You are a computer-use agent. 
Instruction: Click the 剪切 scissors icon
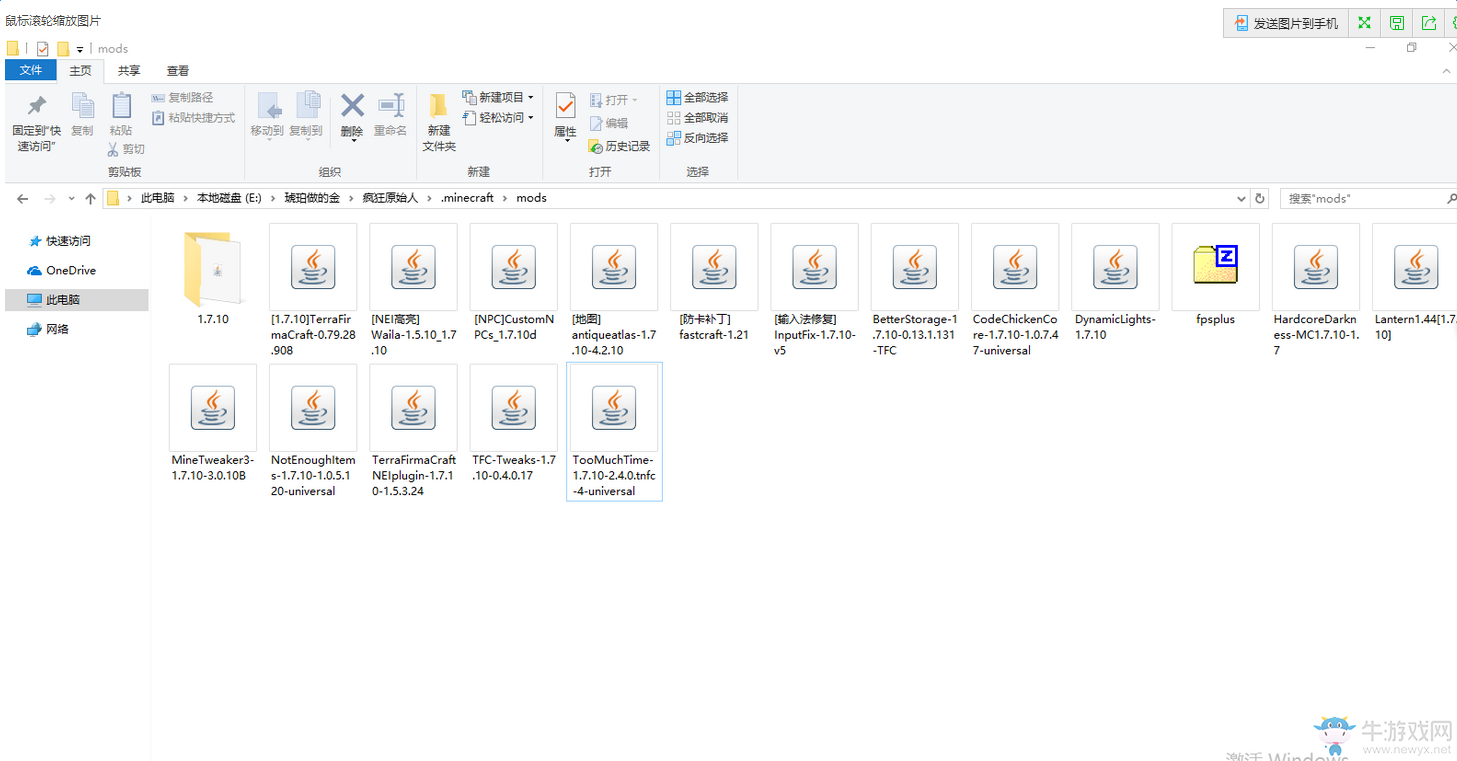113,149
